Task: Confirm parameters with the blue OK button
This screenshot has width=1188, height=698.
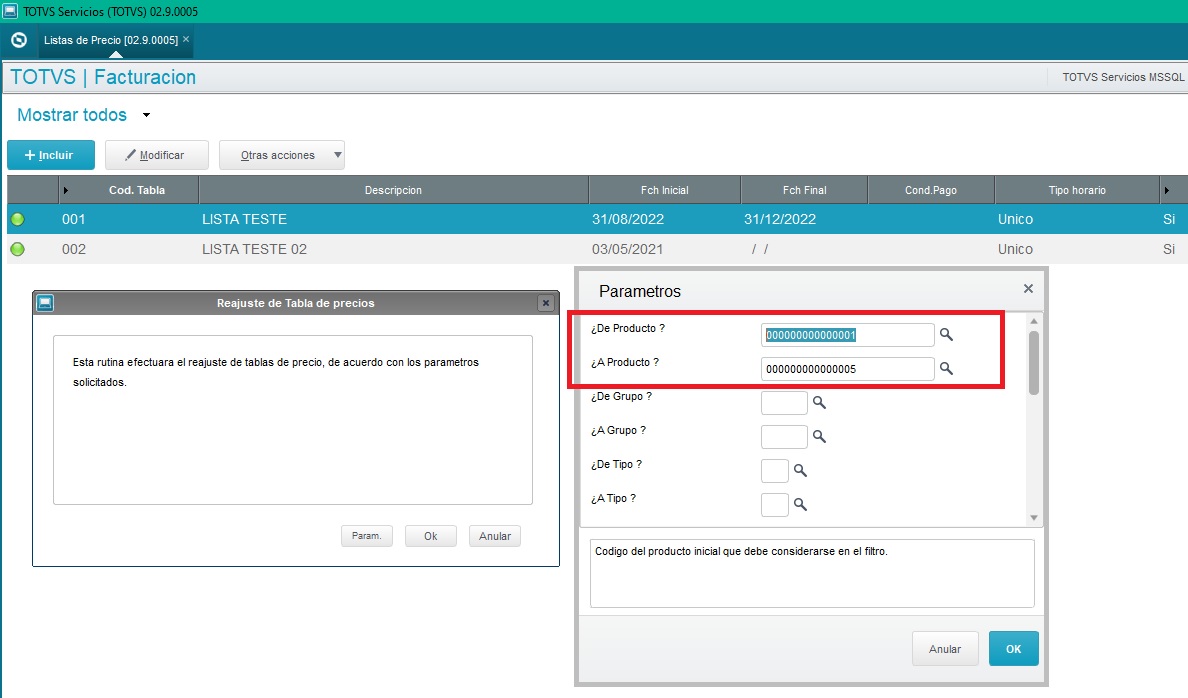Action: click(x=1013, y=648)
